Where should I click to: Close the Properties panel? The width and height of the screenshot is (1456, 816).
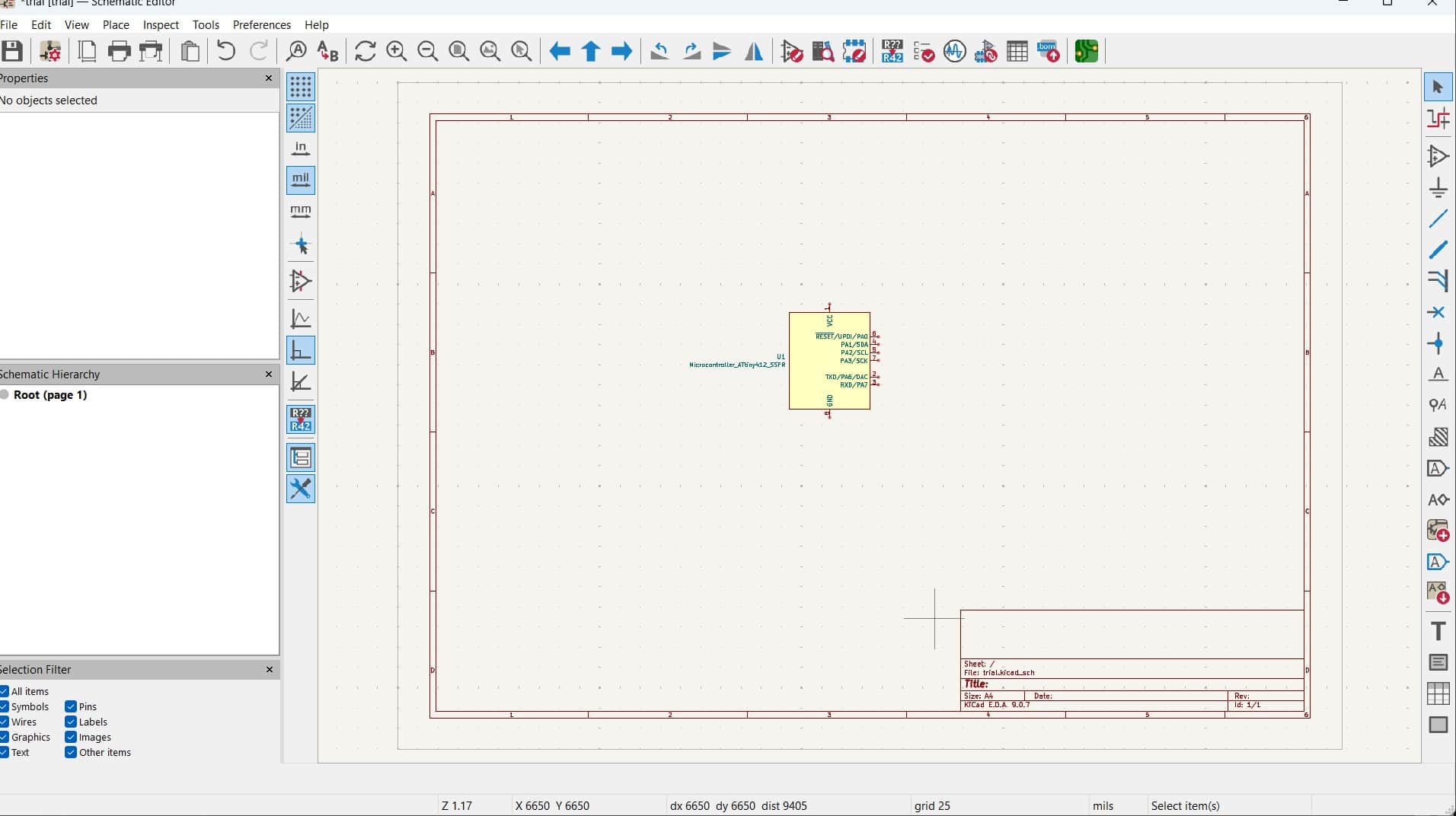click(x=269, y=78)
